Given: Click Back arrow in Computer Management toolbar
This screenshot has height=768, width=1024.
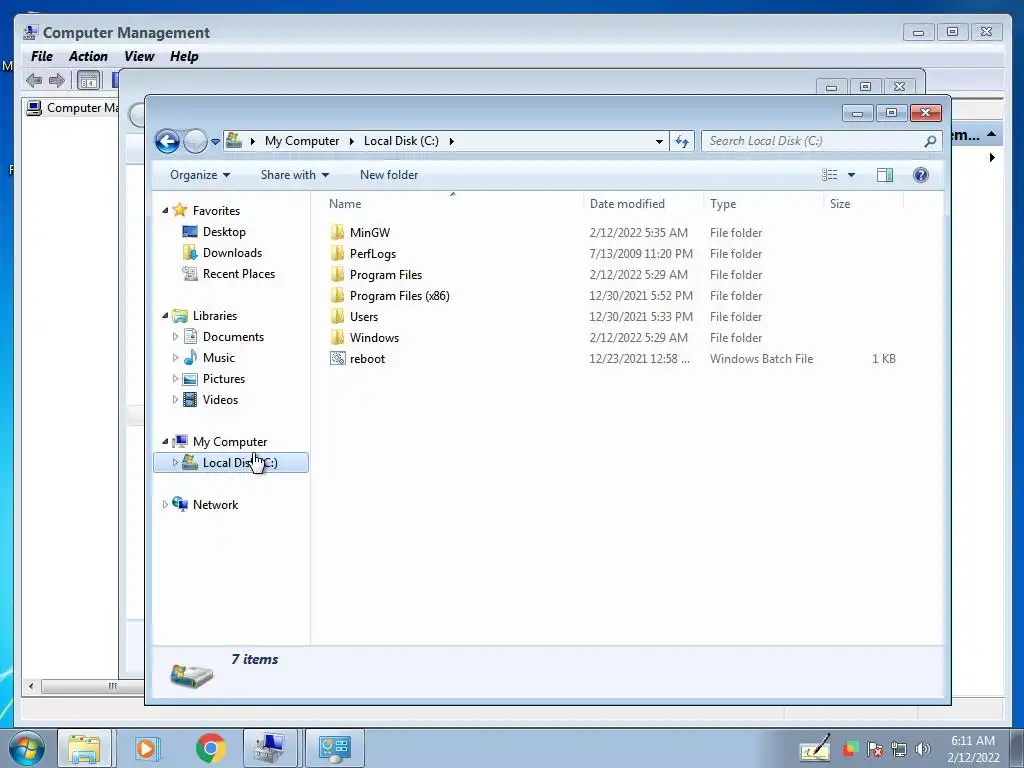Looking at the screenshot, I should click(34, 80).
